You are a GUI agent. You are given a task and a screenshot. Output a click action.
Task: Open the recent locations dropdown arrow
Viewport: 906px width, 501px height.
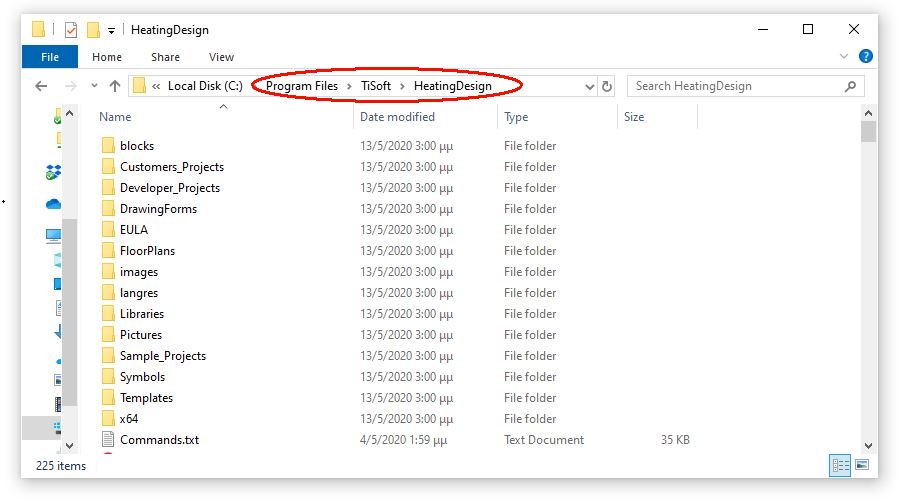click(x=94, y=86)
